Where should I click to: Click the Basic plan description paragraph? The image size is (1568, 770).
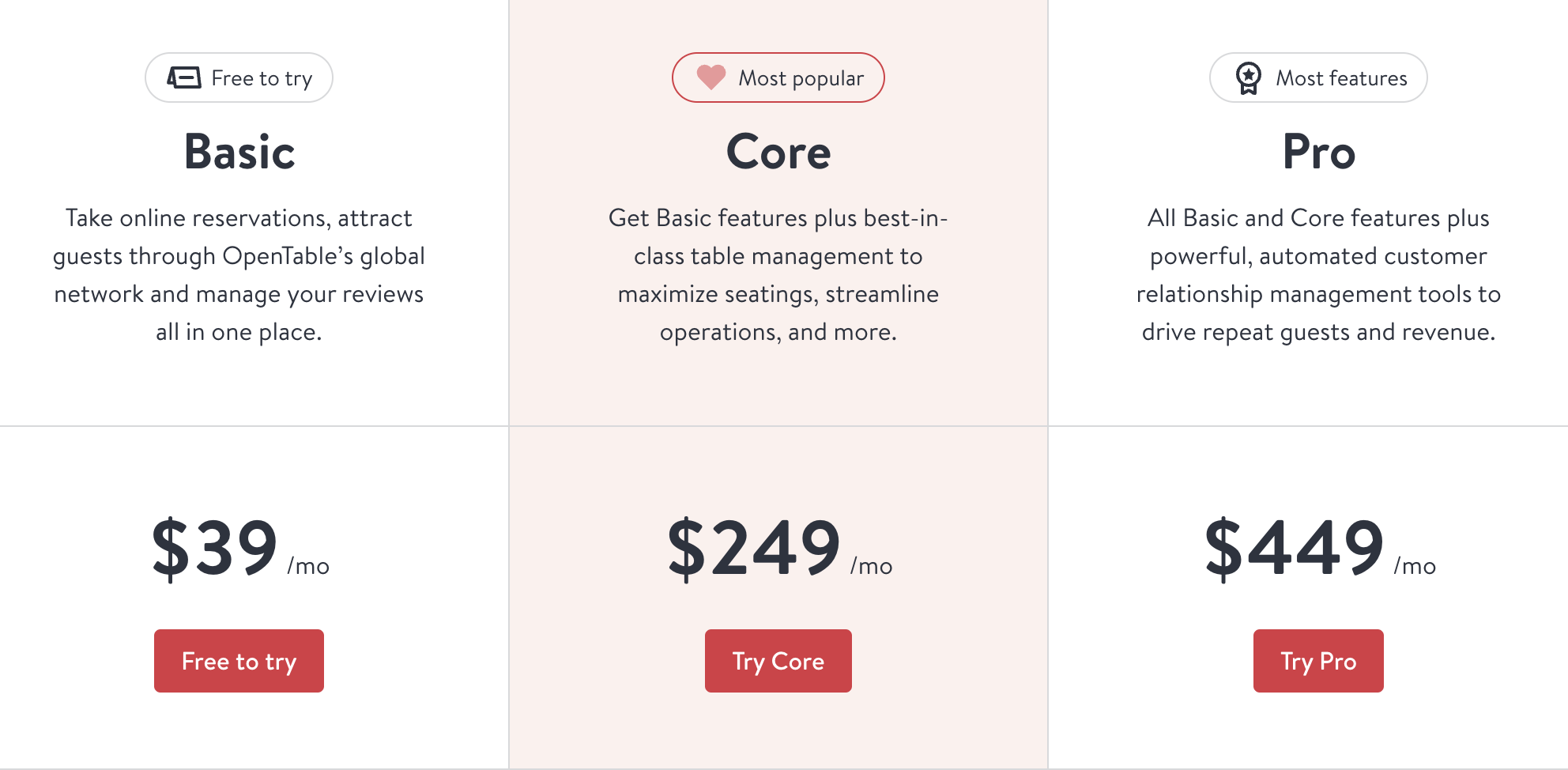239,274
